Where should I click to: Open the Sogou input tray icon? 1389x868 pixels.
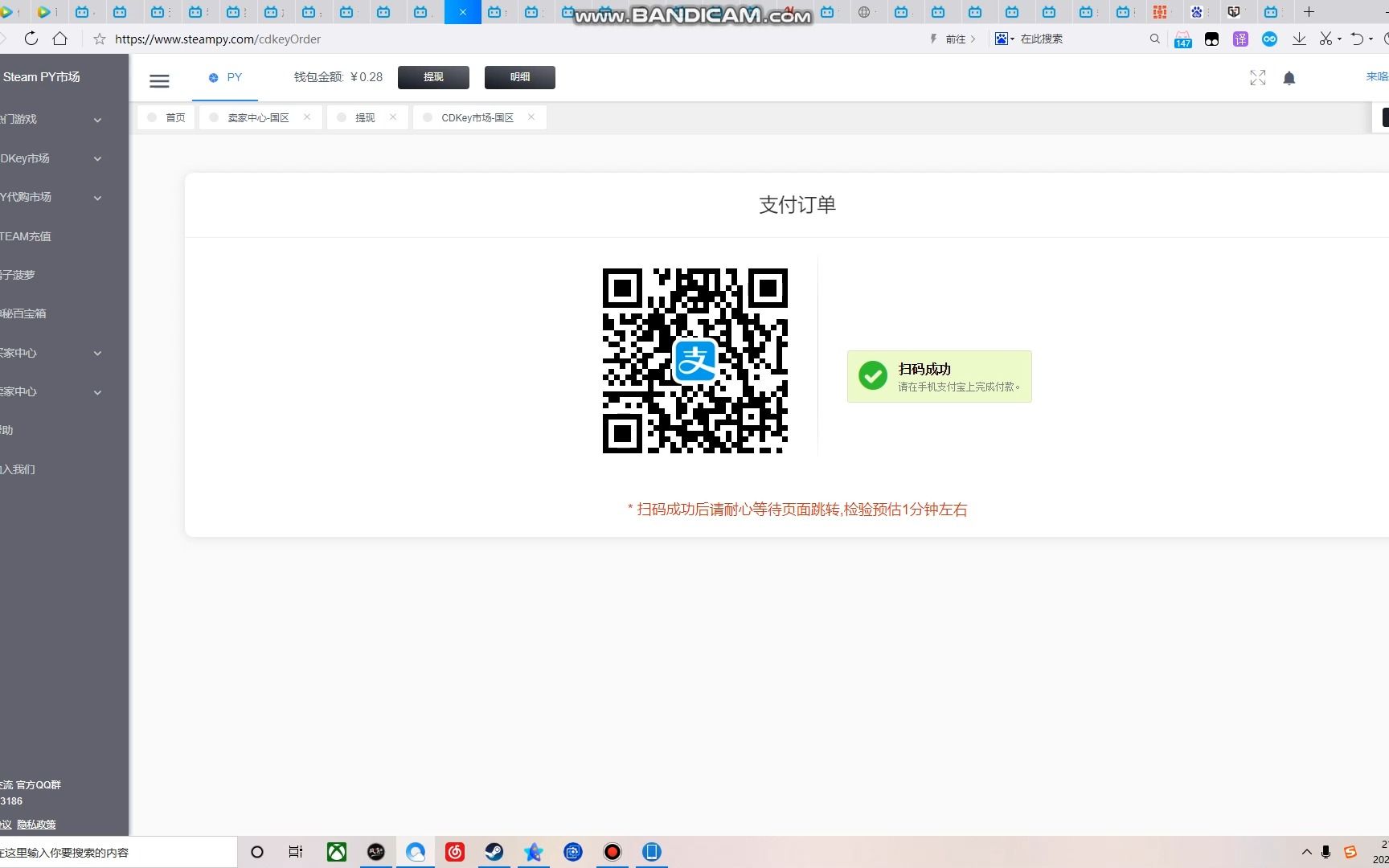pos(1350,852)
